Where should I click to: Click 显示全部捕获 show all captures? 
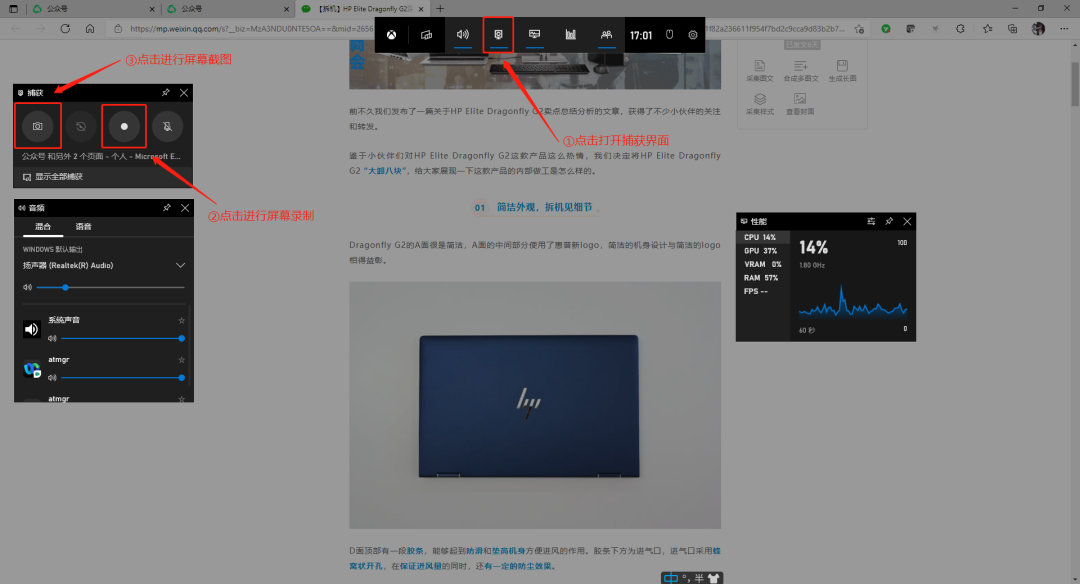click(x=53, y=177)
